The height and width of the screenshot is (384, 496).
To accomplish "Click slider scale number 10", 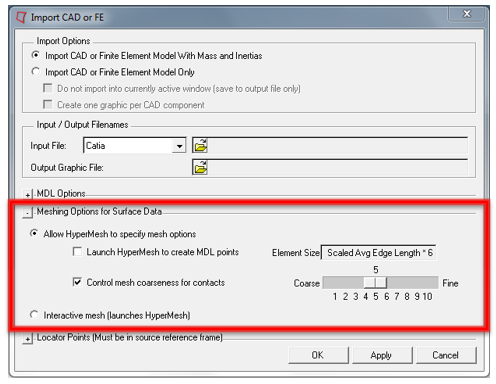I will [427, 296].
